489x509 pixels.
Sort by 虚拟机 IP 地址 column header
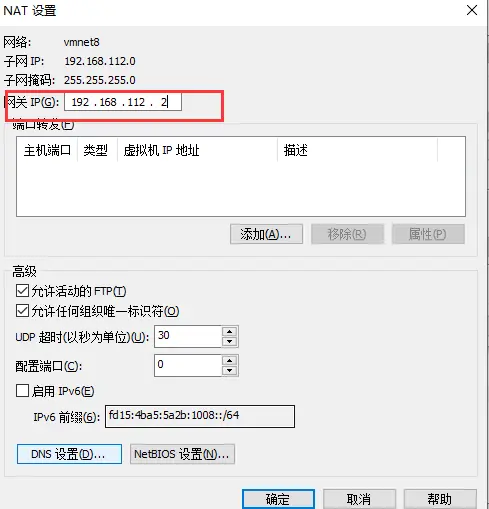(x=197, y=150)
